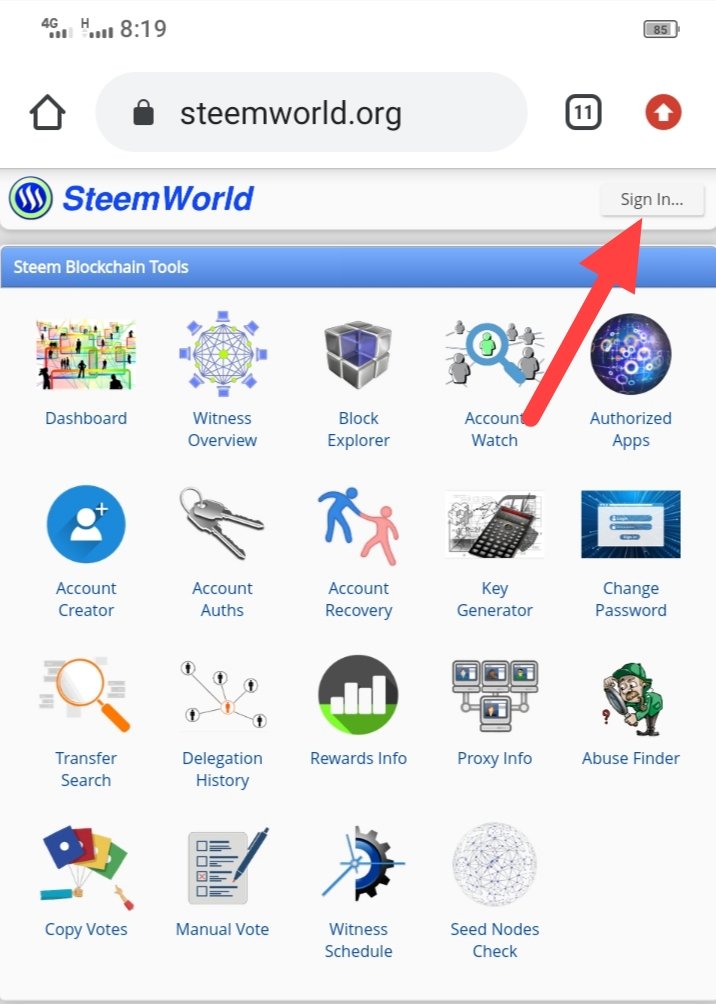716x1004 pixels.
Task: Click the Witness Schedule text link
Action: [358, 940]
